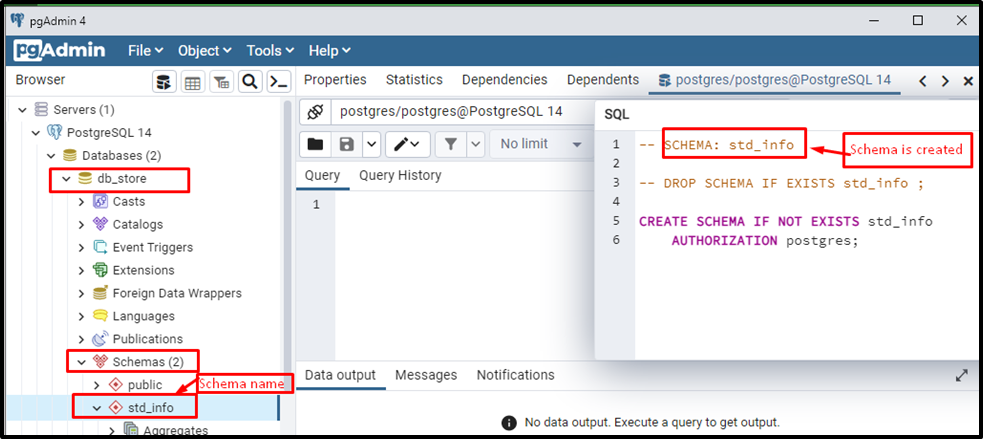The image size is (983, 439).
Task: Switch to the Query History tab
Action: coord(400,176)
